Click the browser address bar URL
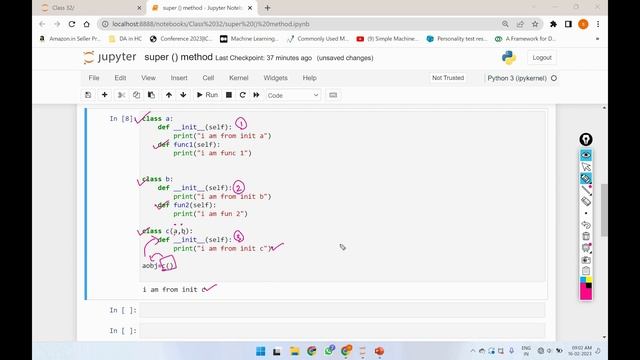Viewport: 640px width, 360px height. tap(211, 24)
